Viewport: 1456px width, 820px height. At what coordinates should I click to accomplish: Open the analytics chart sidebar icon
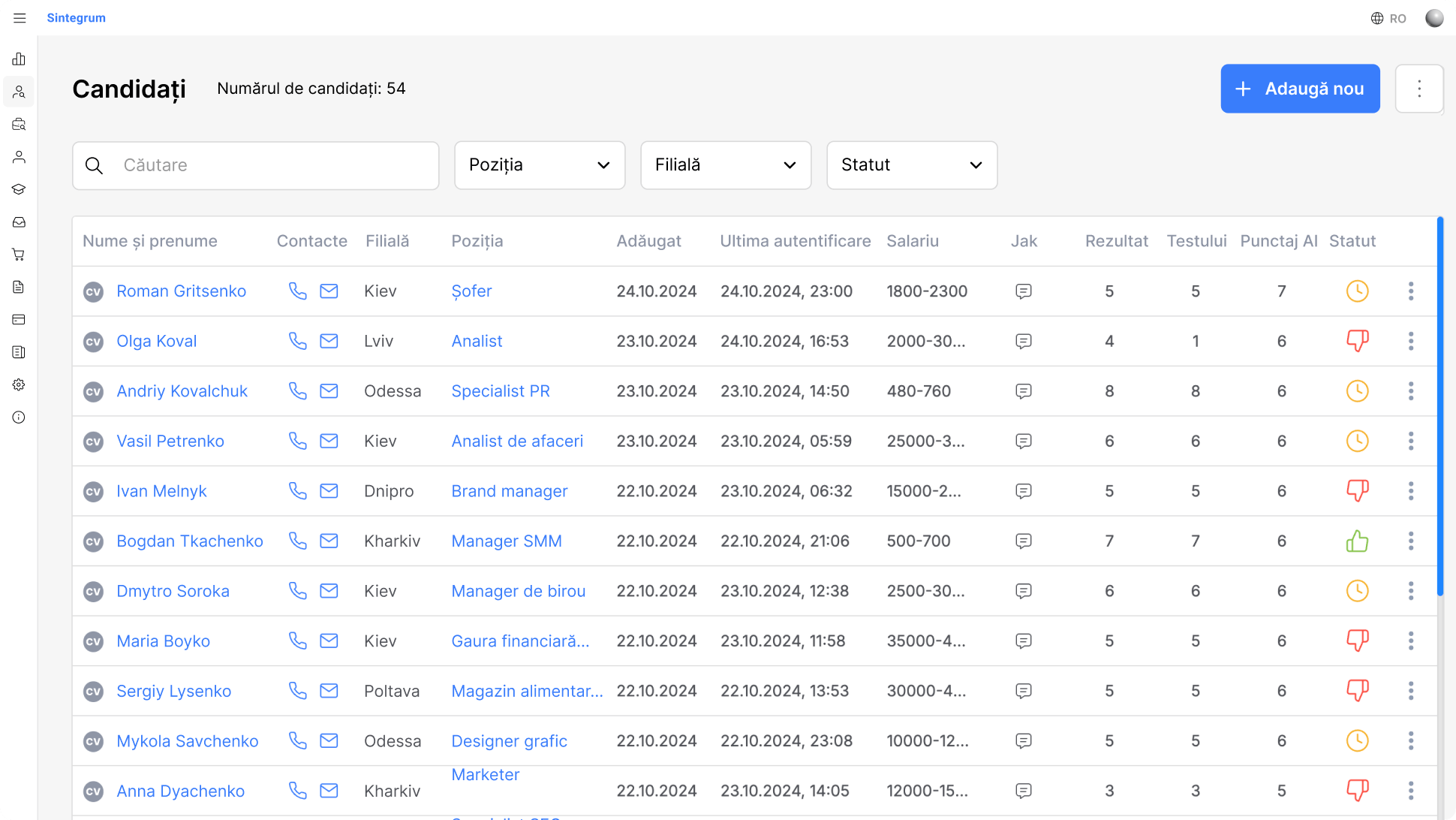[19, 59]
